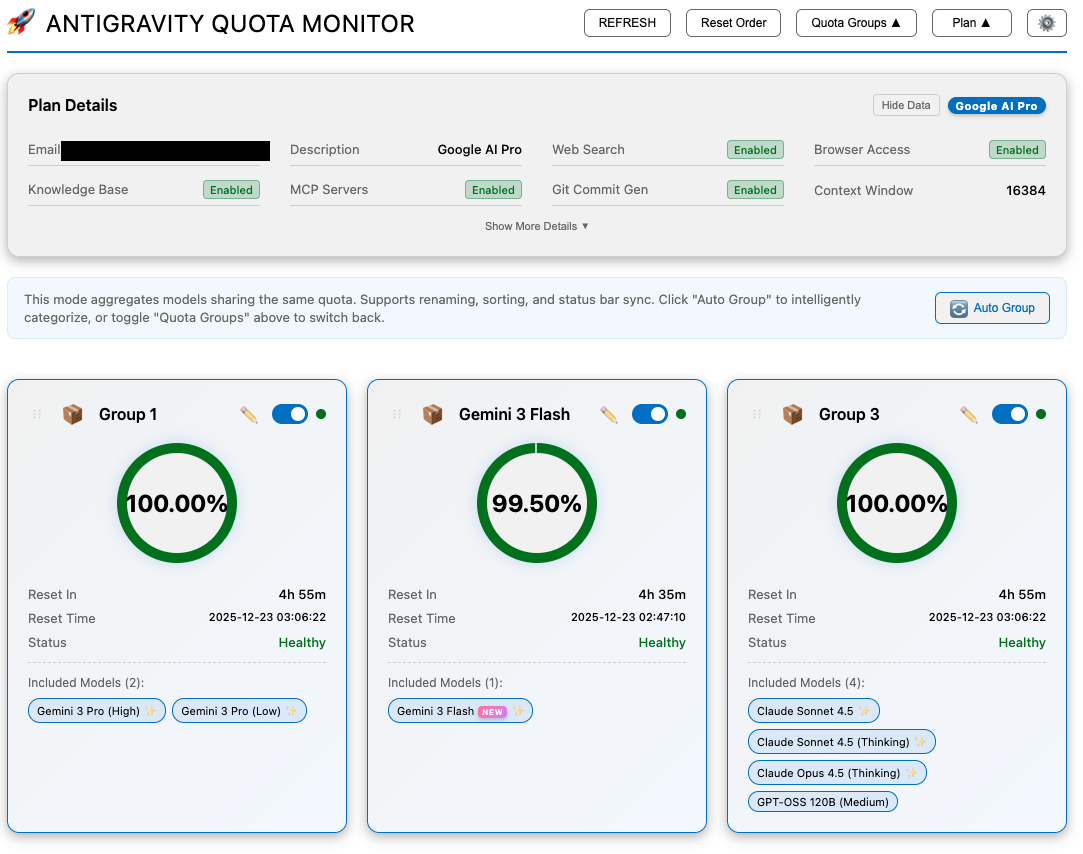
Task: Click Included Models (4) label
Action: 806,683
